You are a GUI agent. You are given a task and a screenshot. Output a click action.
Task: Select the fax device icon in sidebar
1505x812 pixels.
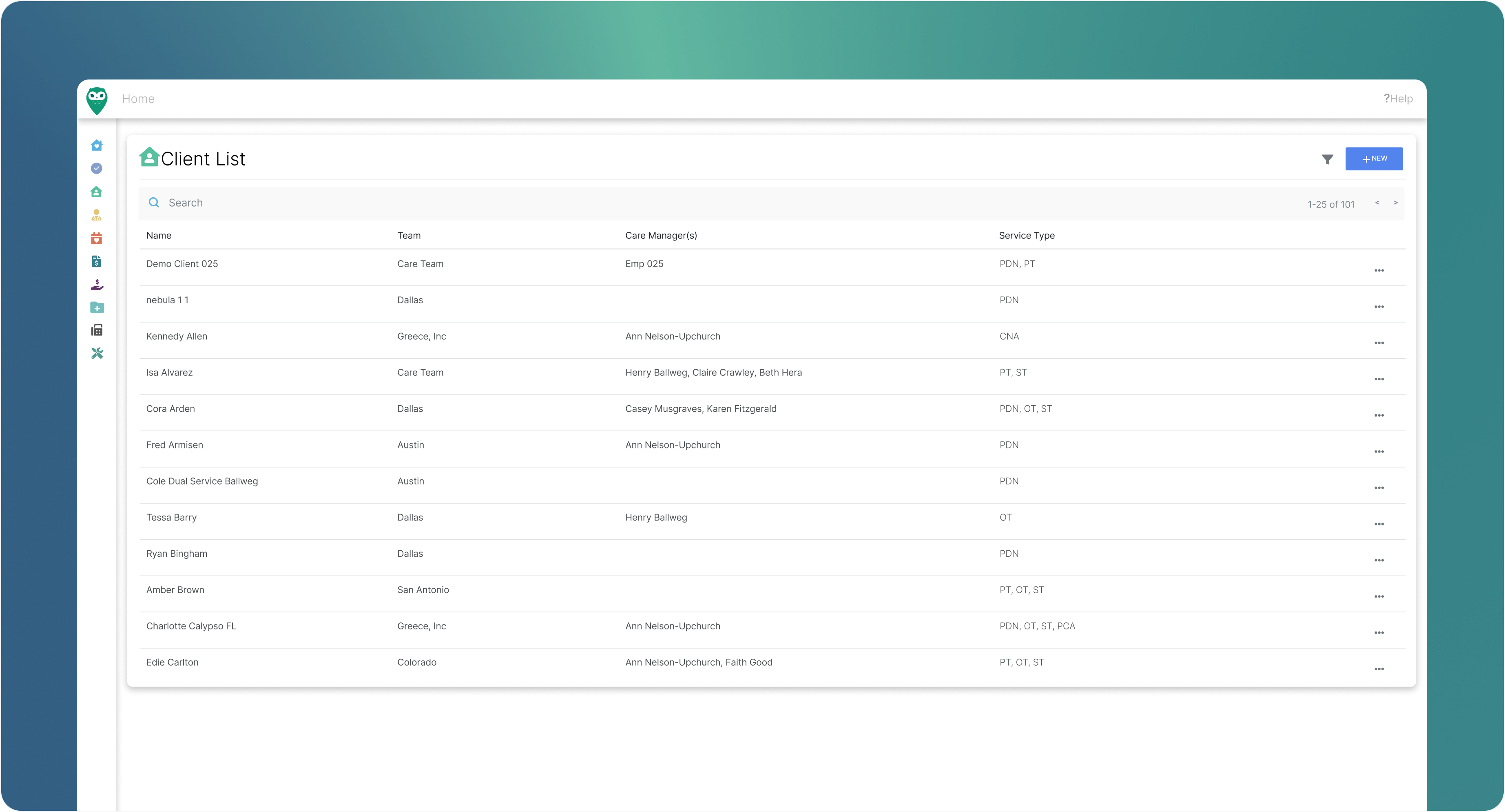click(96, 330)
